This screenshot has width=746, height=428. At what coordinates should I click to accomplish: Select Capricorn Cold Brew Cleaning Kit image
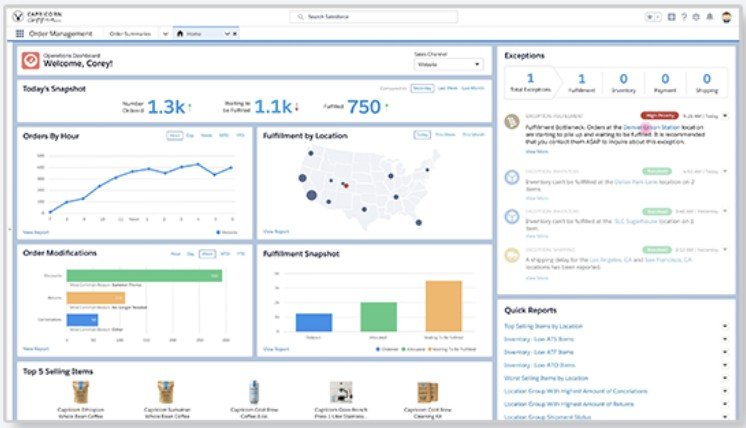[428, 393]
